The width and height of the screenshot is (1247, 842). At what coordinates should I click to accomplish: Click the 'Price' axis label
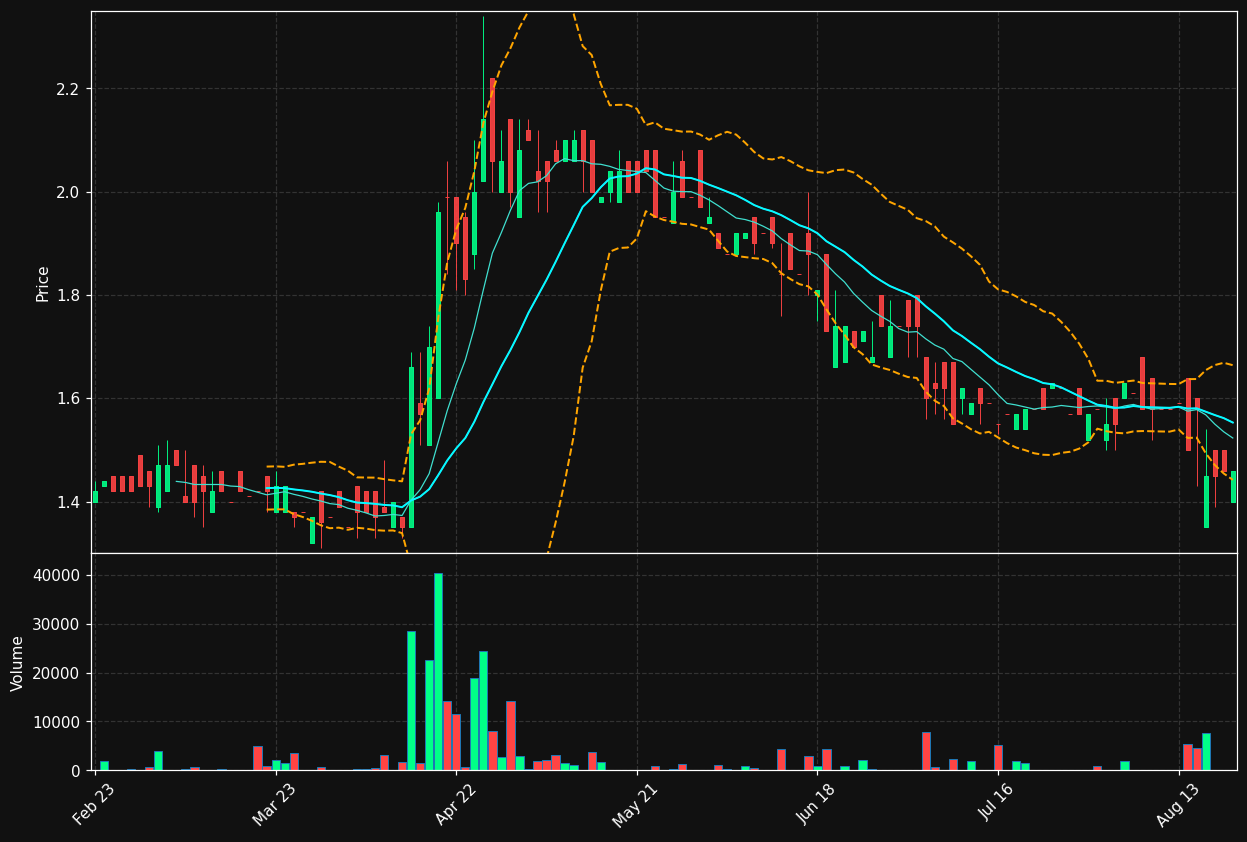43,284
